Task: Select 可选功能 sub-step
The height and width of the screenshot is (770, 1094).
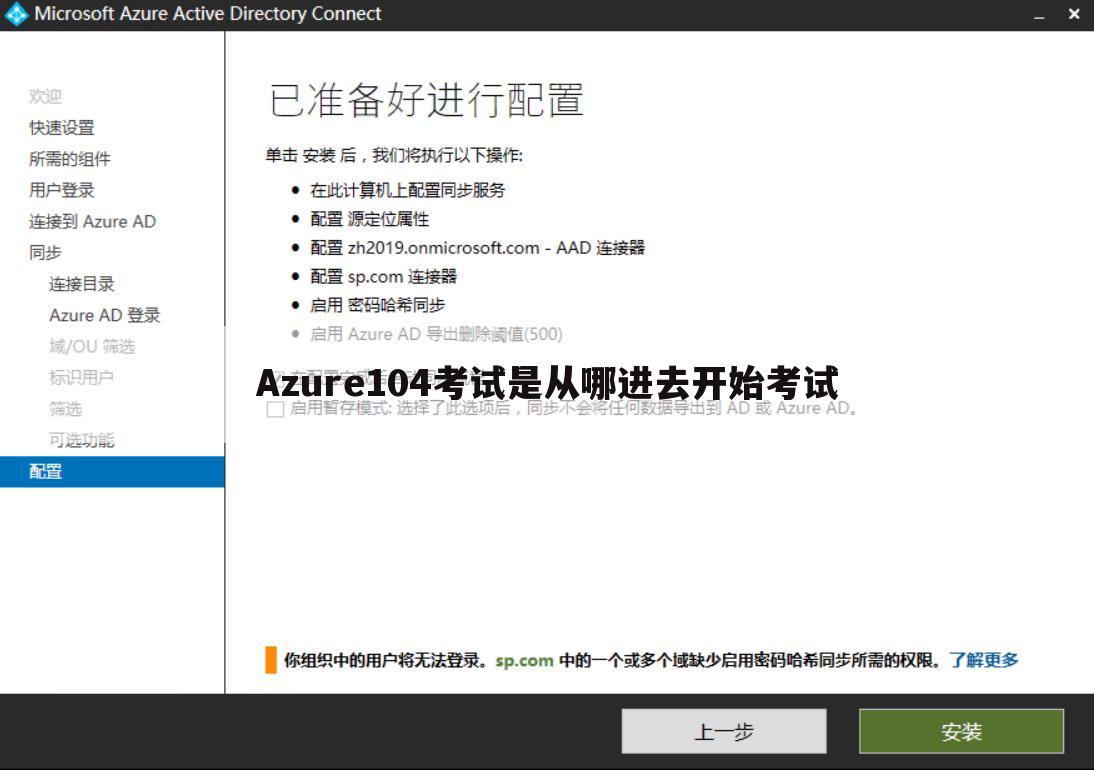Action: coord(82,440)
